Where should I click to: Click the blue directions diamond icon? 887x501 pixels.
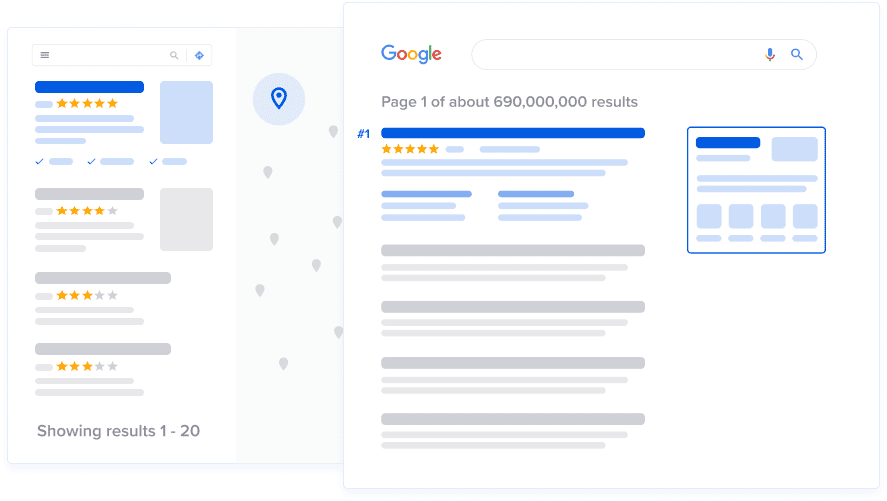[x=199, y=55]
